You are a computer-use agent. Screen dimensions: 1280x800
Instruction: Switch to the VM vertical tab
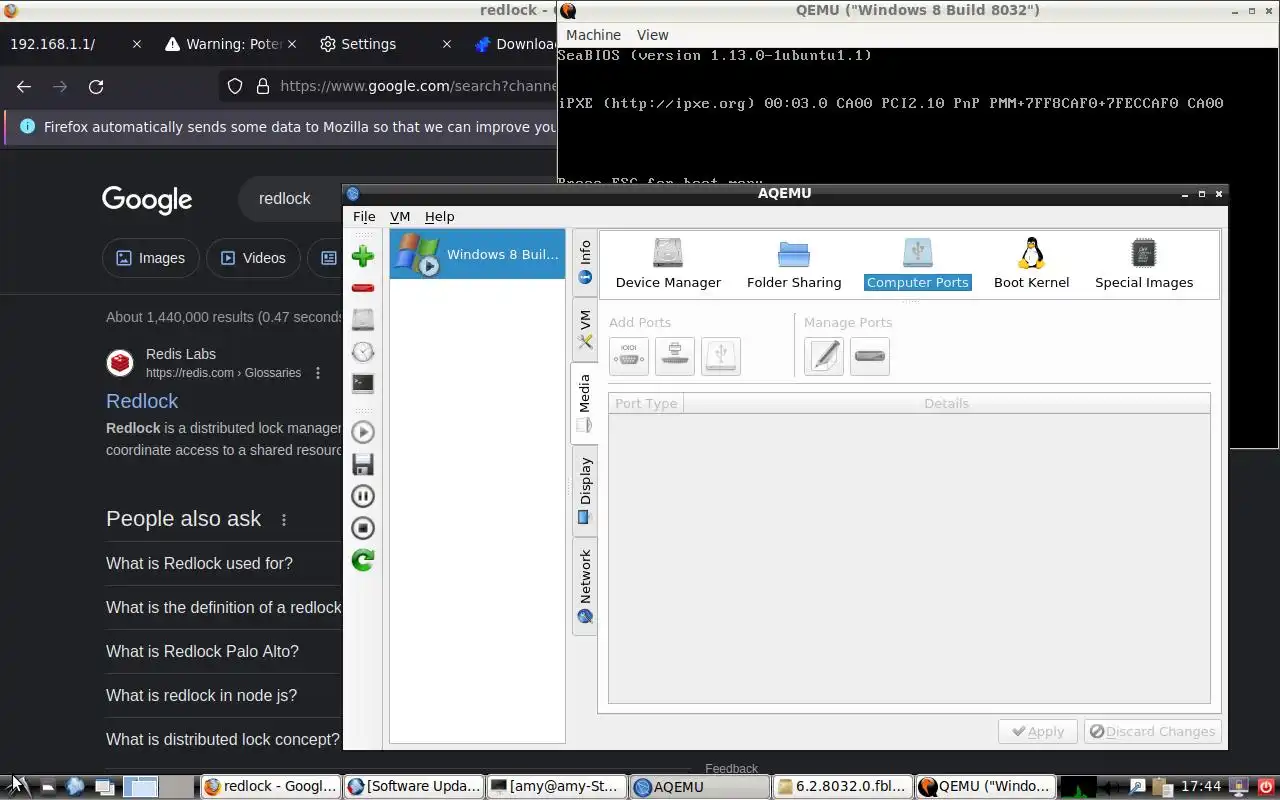[585, 330]
